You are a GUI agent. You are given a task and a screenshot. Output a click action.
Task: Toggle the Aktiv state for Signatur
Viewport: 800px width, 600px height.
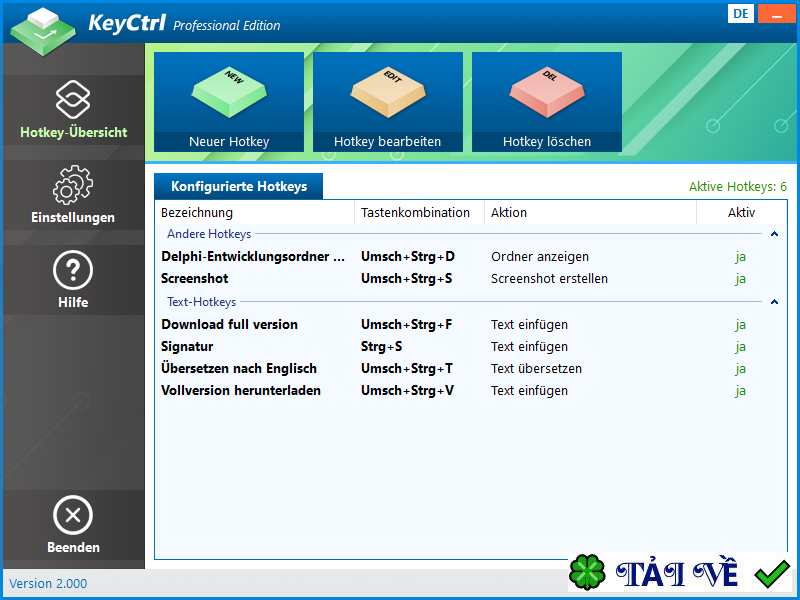pyautogui.click(x=740, y=346)
